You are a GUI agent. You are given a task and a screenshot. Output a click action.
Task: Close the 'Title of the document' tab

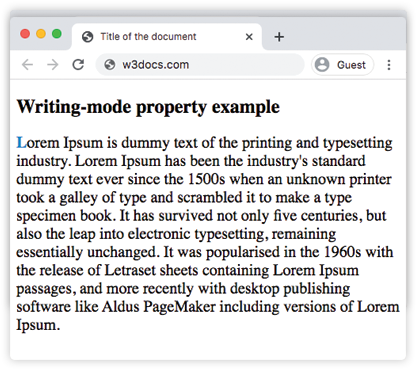tap(249, 37)
